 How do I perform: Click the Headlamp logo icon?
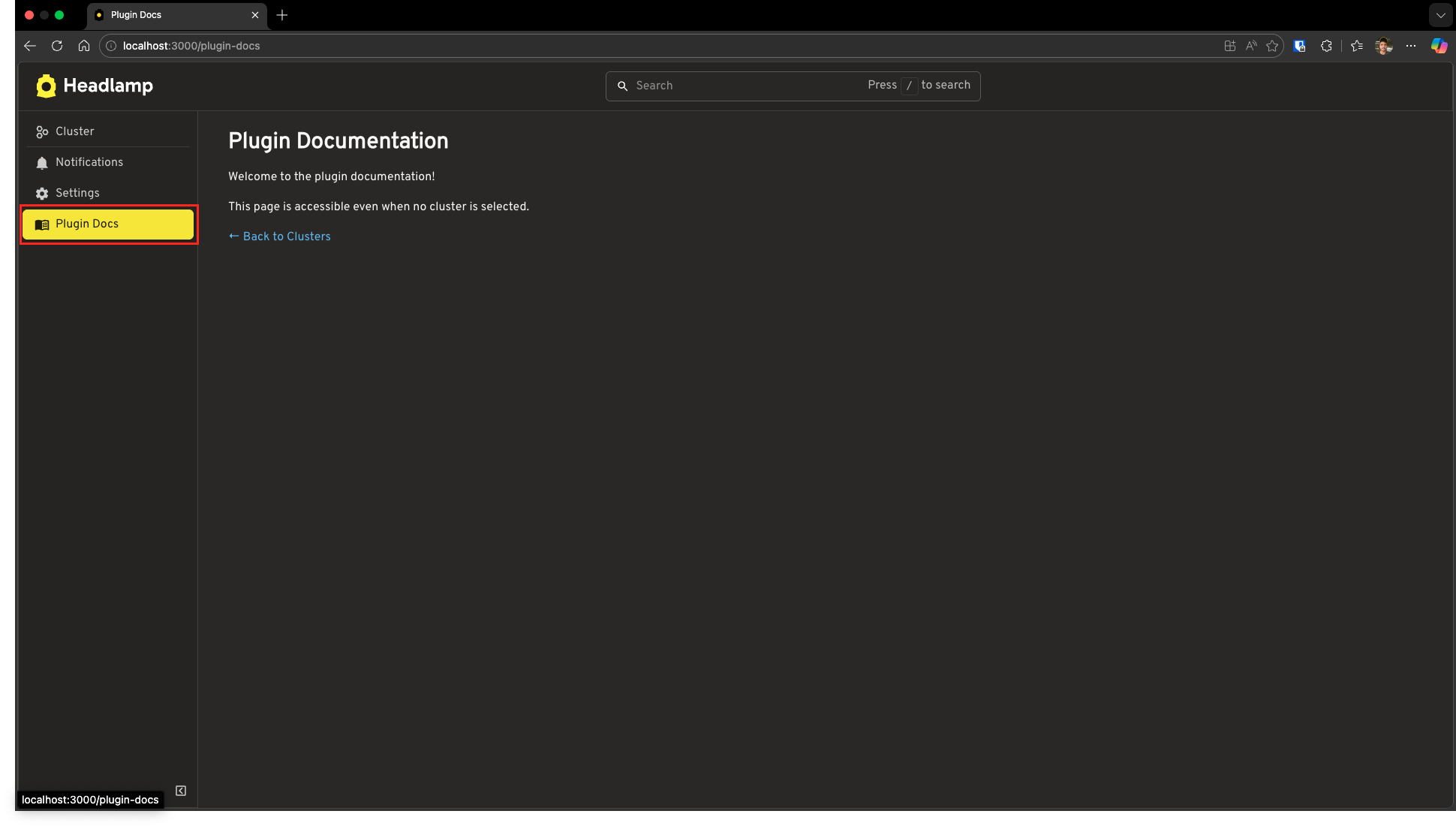46,86
